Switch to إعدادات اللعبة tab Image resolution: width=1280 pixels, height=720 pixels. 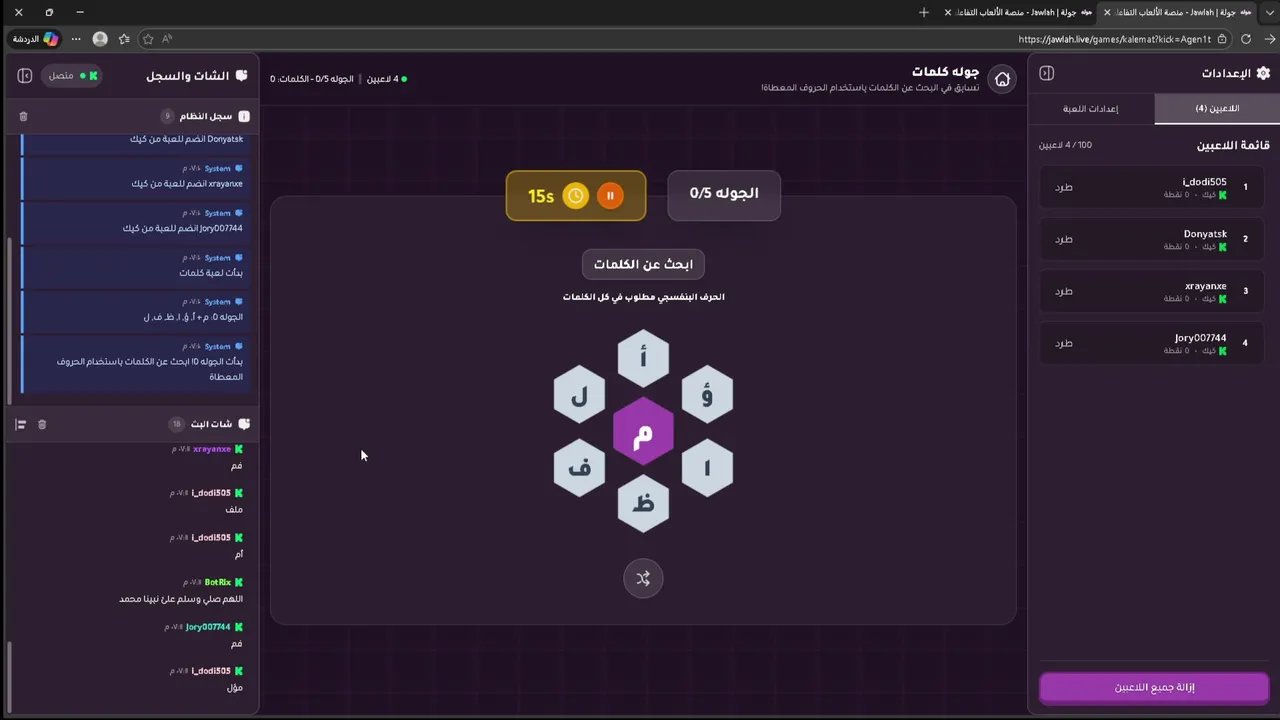[x=1091, y=108]
